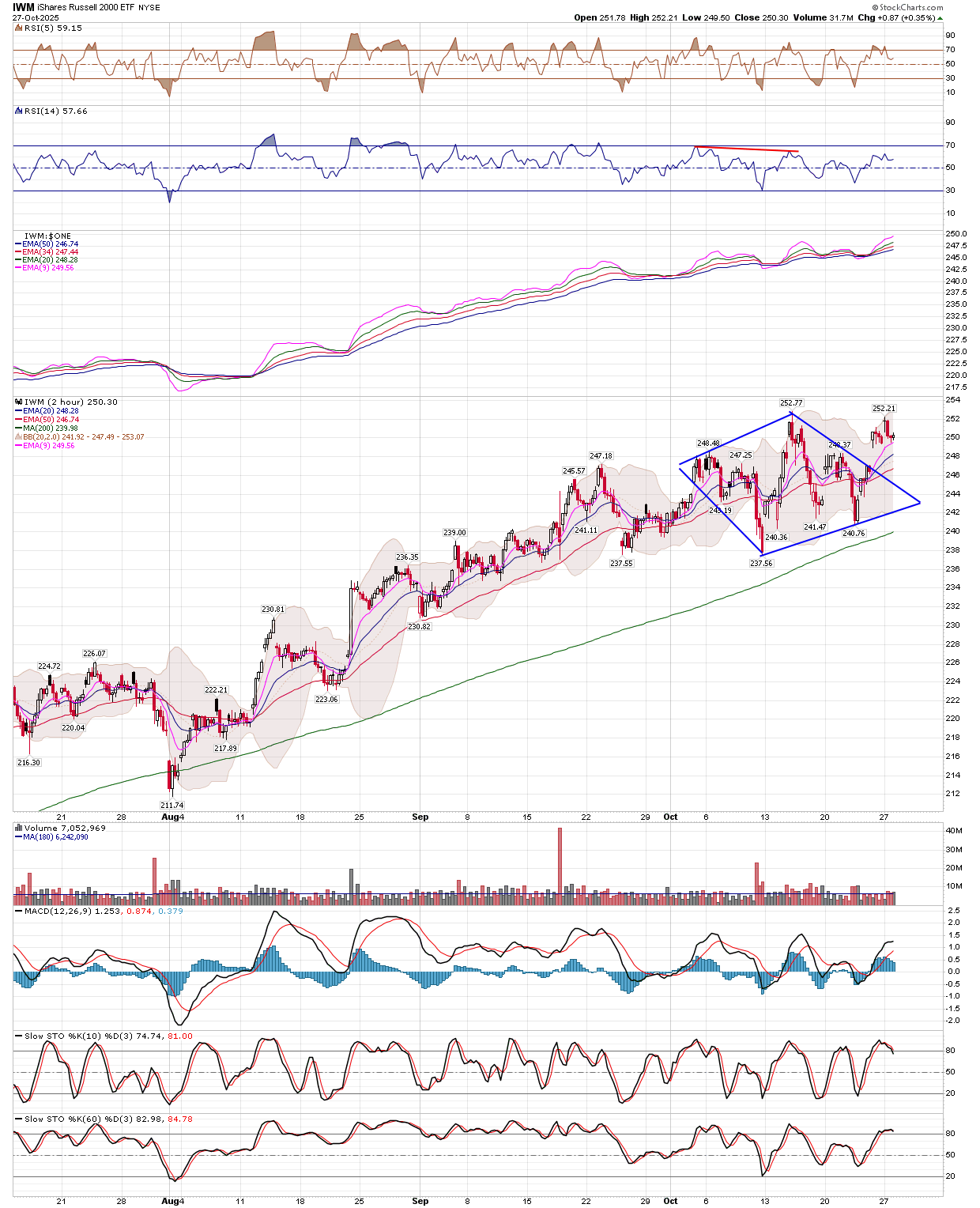This screenshot has height=1208, width=980.
Task: Click the 216.30 low price label
Action: (28, 763)
